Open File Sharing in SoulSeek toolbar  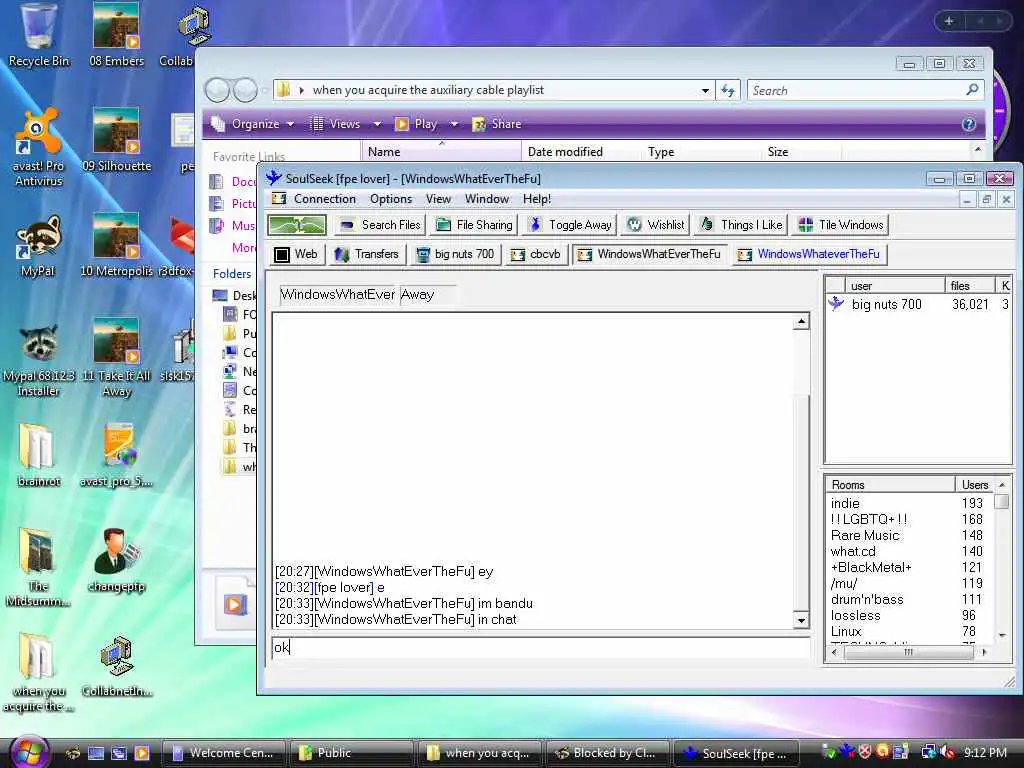point(473,225)
